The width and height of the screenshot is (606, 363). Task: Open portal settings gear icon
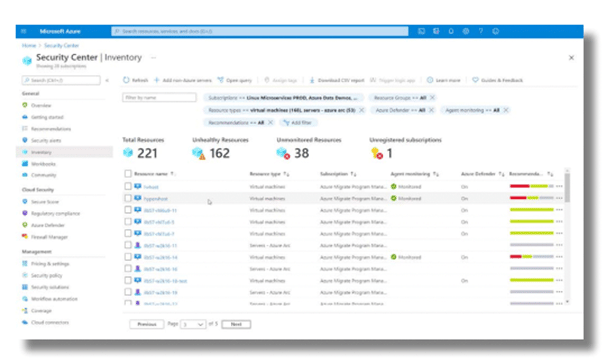click(466, 31)
